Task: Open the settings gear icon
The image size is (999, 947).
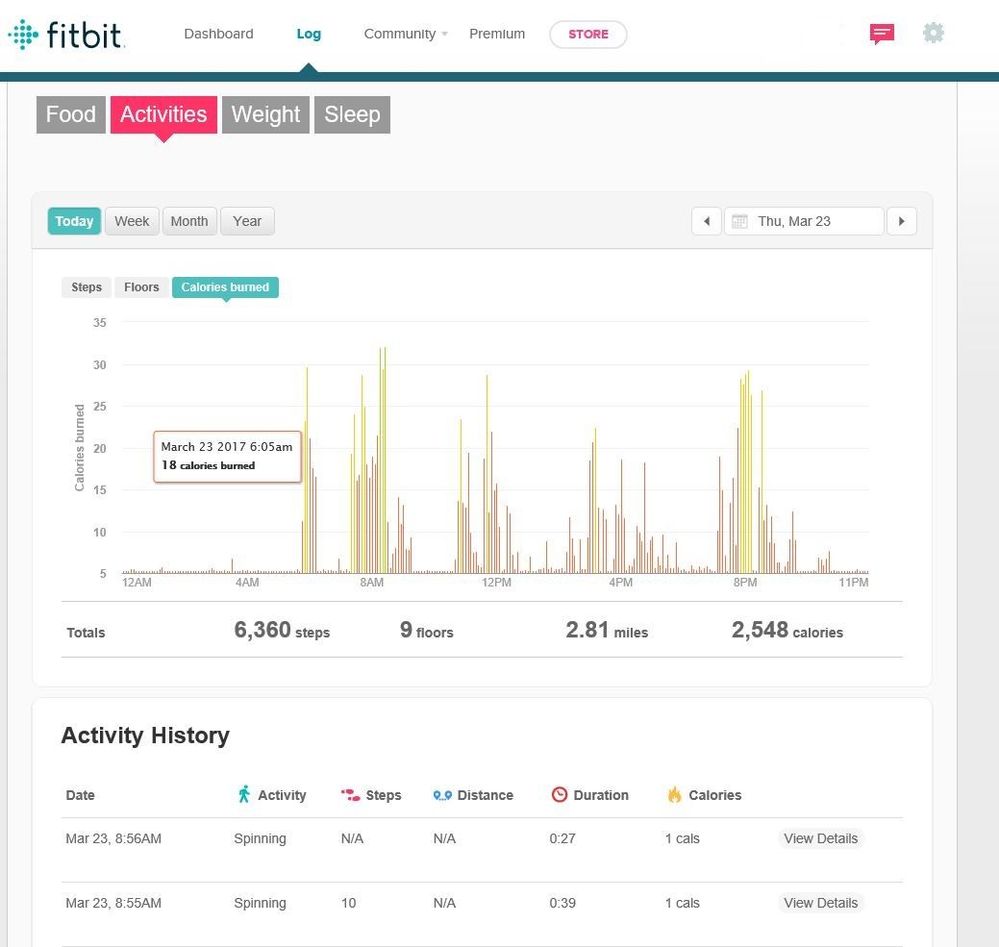Action: click(x=933, y=33)
